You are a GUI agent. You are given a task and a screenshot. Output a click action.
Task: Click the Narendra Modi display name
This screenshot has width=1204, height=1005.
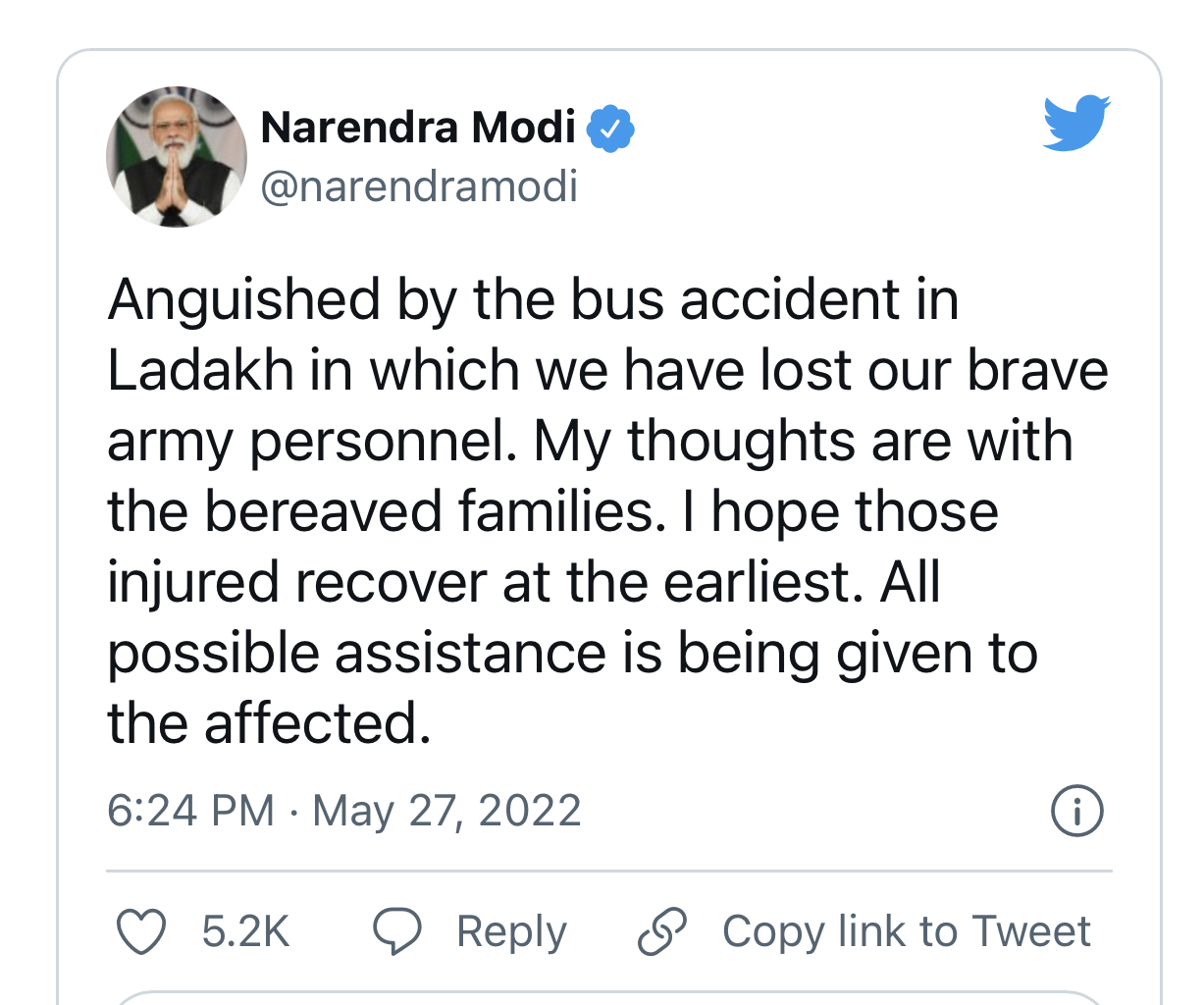(x=418, y=128)
